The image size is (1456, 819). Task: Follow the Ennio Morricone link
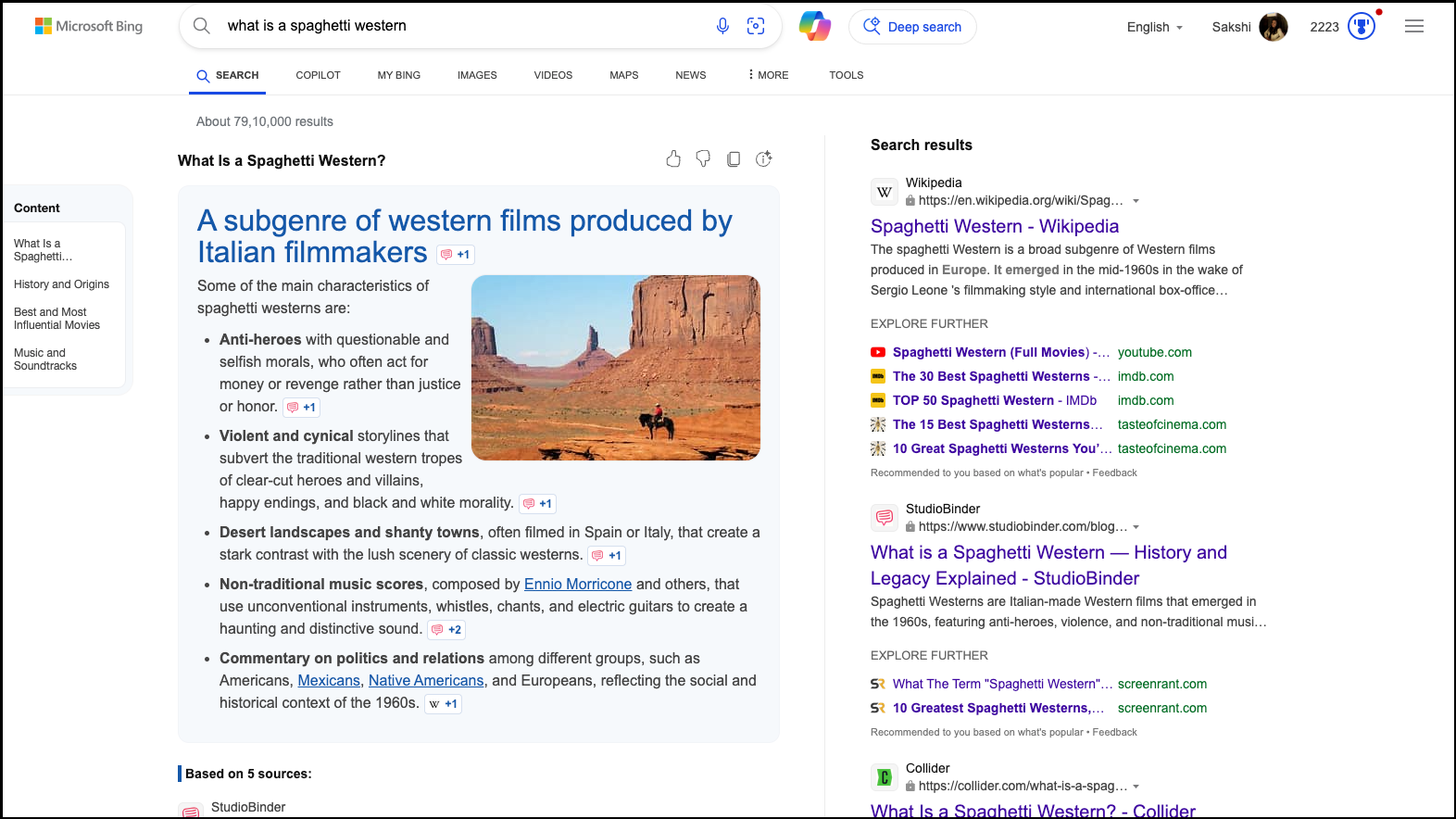(578, 585)
